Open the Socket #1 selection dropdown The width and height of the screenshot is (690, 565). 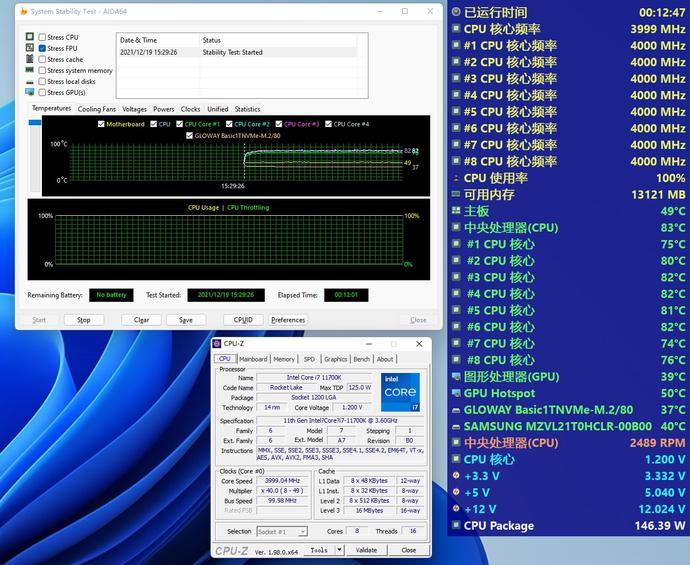282,532
